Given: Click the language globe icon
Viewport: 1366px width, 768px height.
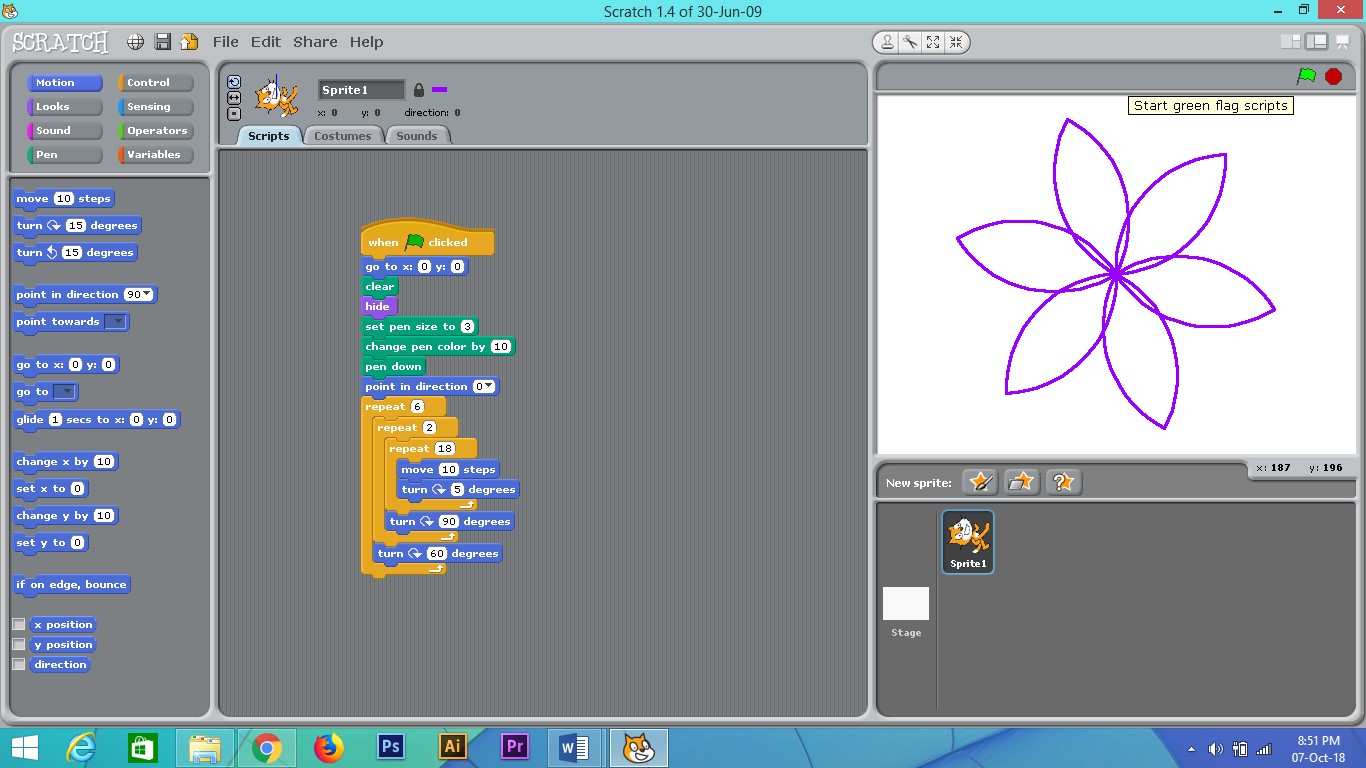Looking at the screenshot, I should pyautogui.click(x=135, y=42).
